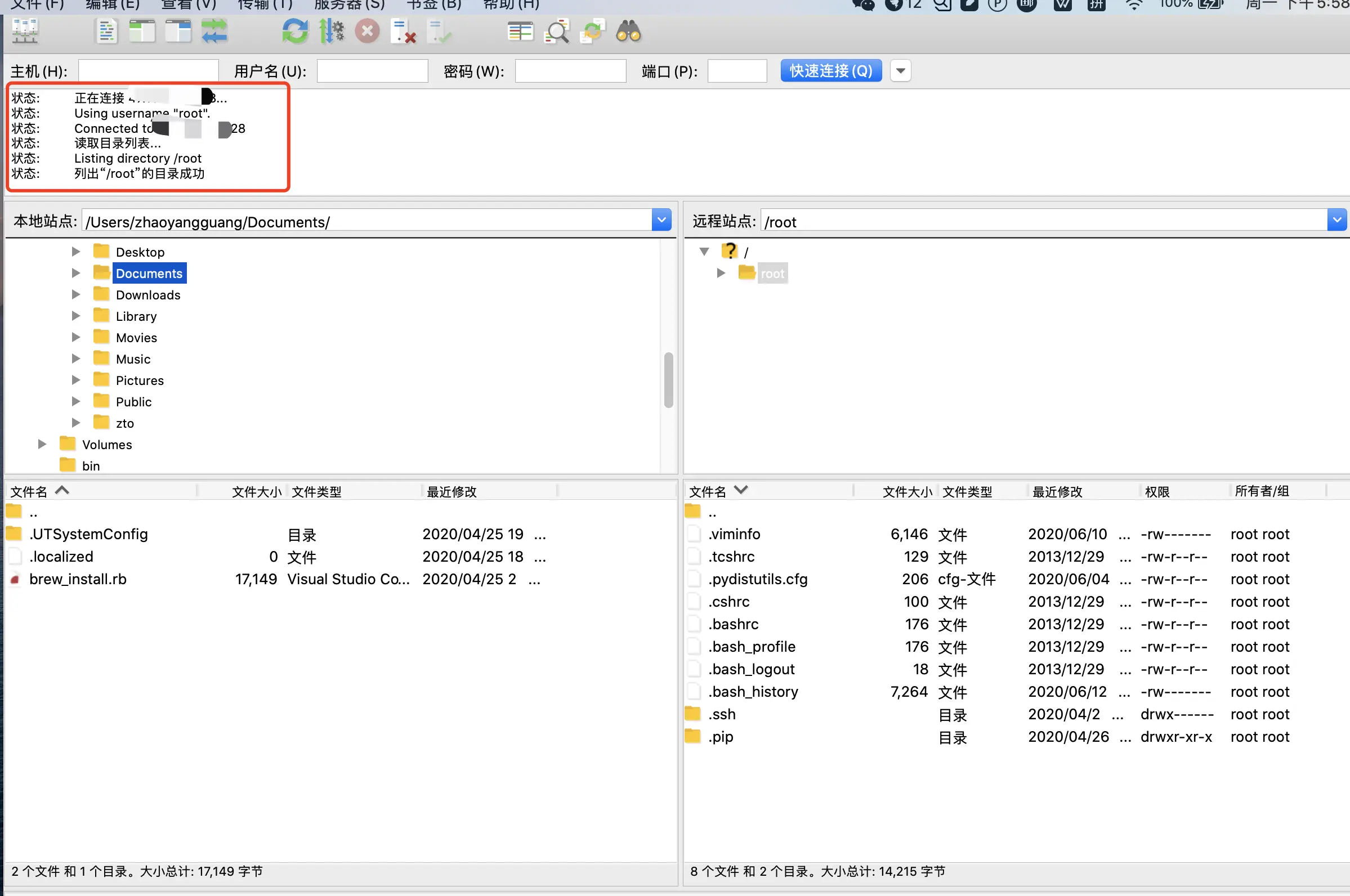Click the process queue arrows-and-gears icon
This screenshot has width=1350, height=896.
coord(332,32)
